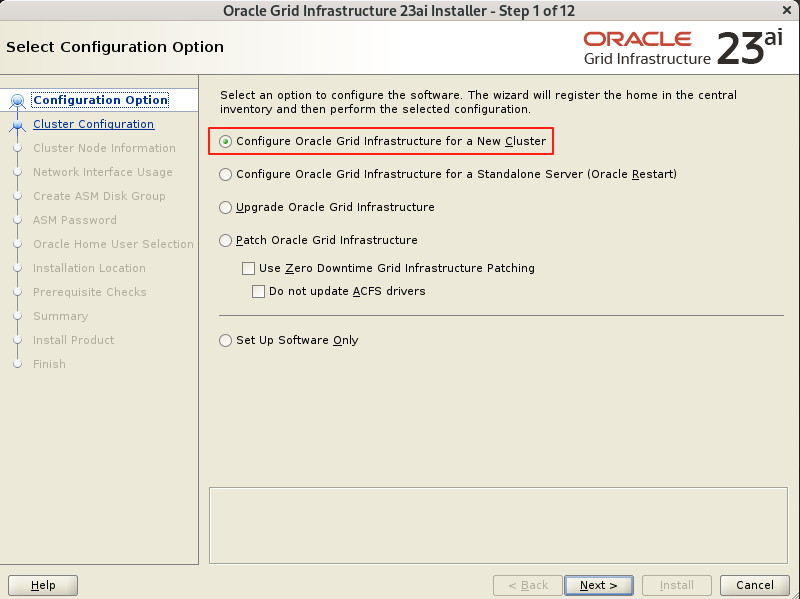
Task: Cancel the installer
Action: tap(755, 585)
